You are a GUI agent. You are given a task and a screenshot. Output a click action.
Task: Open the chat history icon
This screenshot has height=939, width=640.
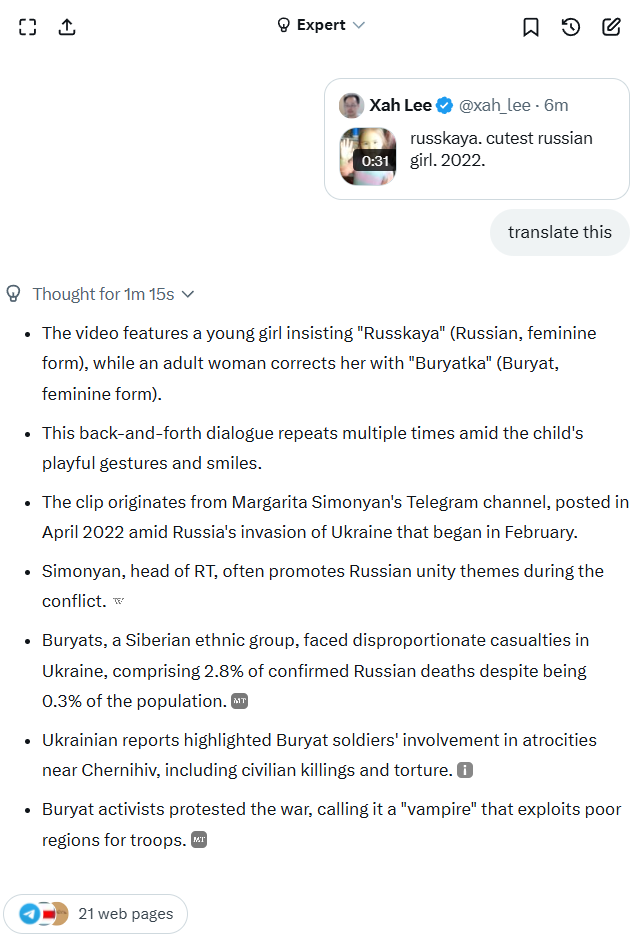click(x=571, y=27)
